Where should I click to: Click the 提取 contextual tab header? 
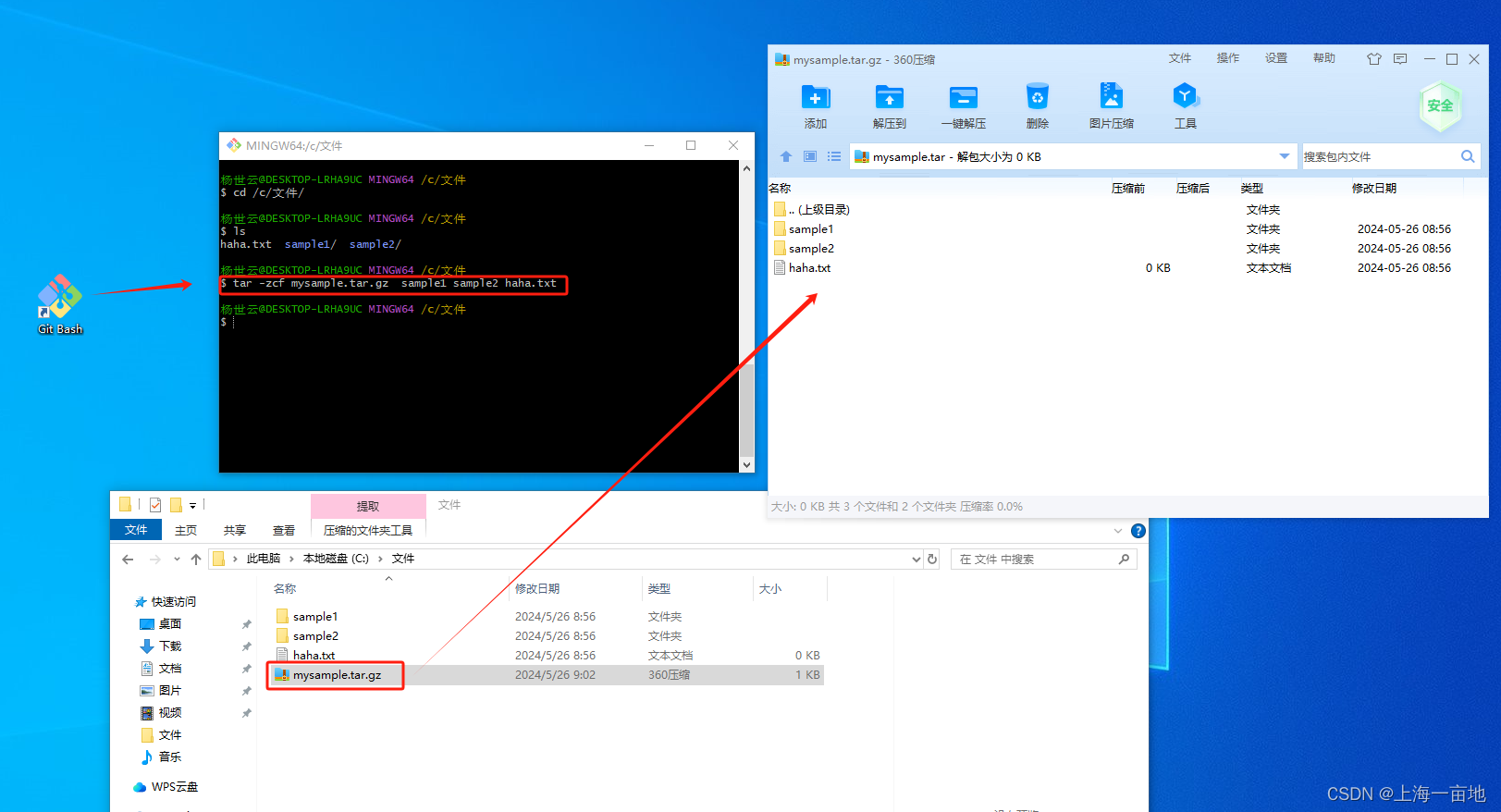(x=368, y=506)
